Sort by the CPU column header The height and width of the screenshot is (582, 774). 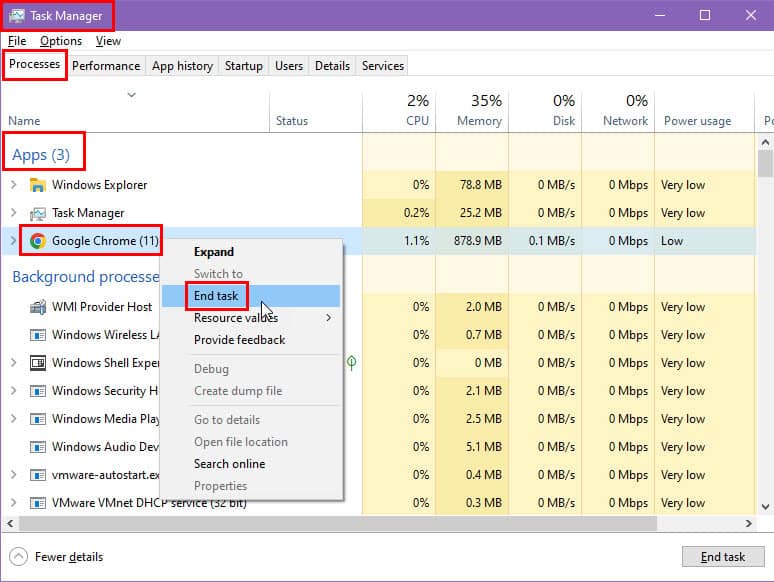pos(399,111)
